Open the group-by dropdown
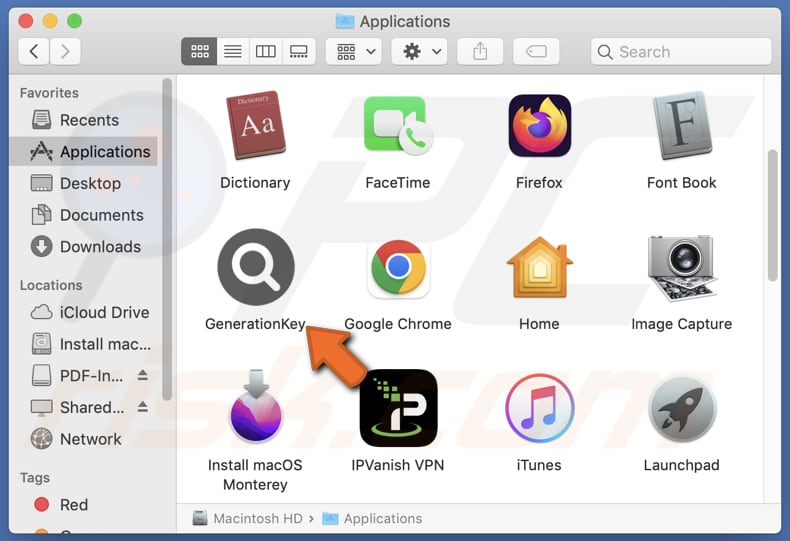 coord(354,51)
